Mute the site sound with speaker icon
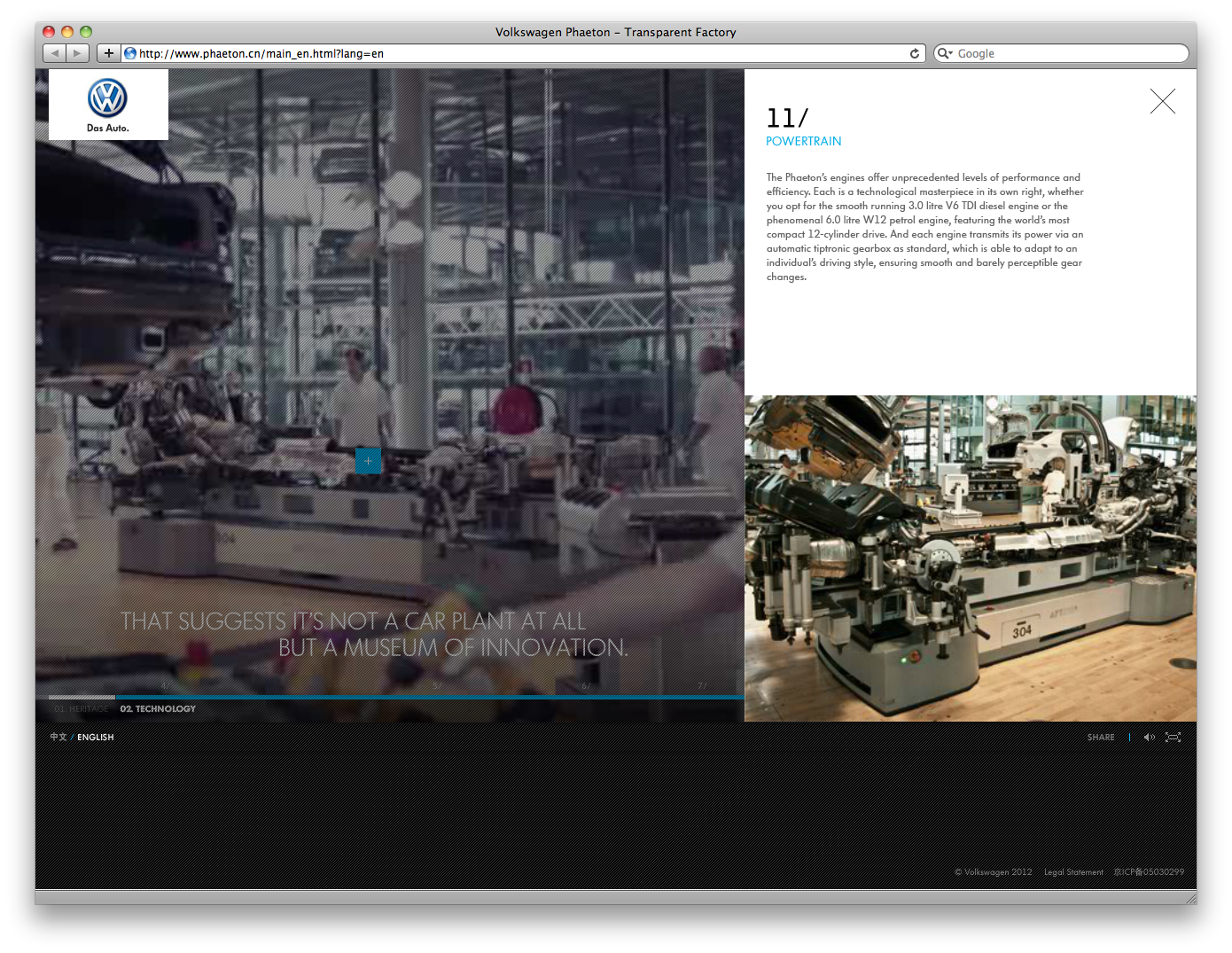 point(1149,738)
